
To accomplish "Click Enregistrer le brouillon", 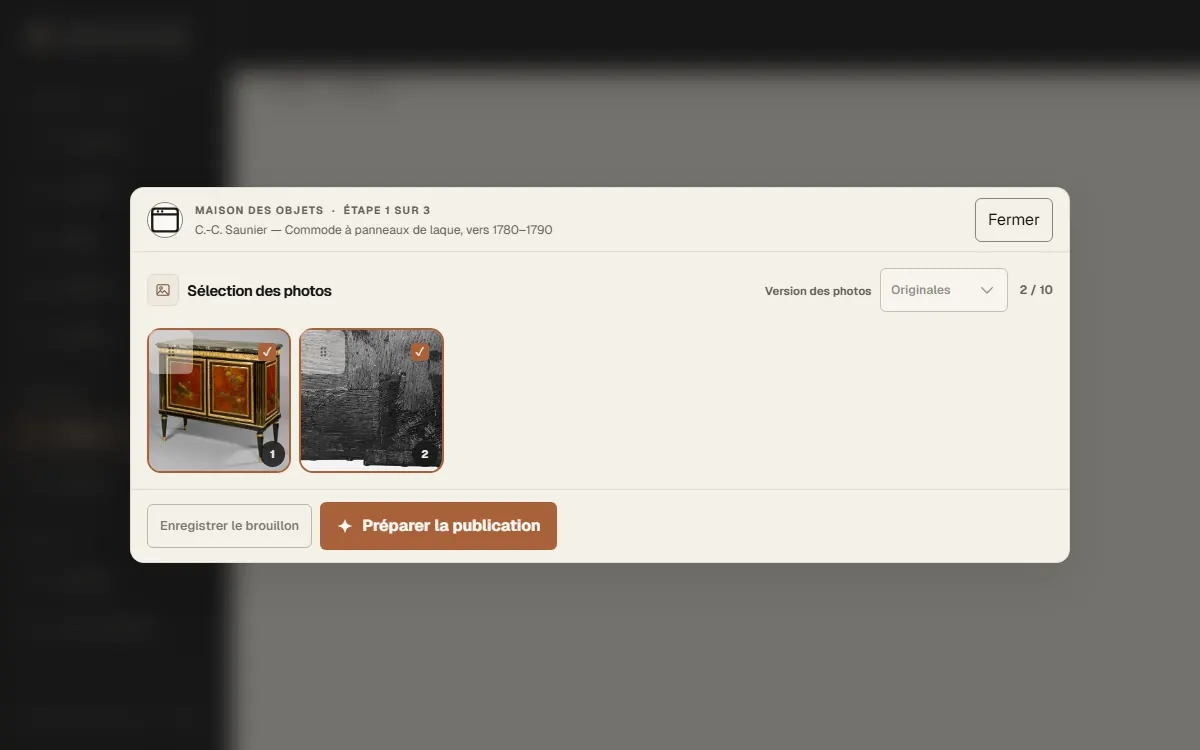I will click(x=229, y=526).
